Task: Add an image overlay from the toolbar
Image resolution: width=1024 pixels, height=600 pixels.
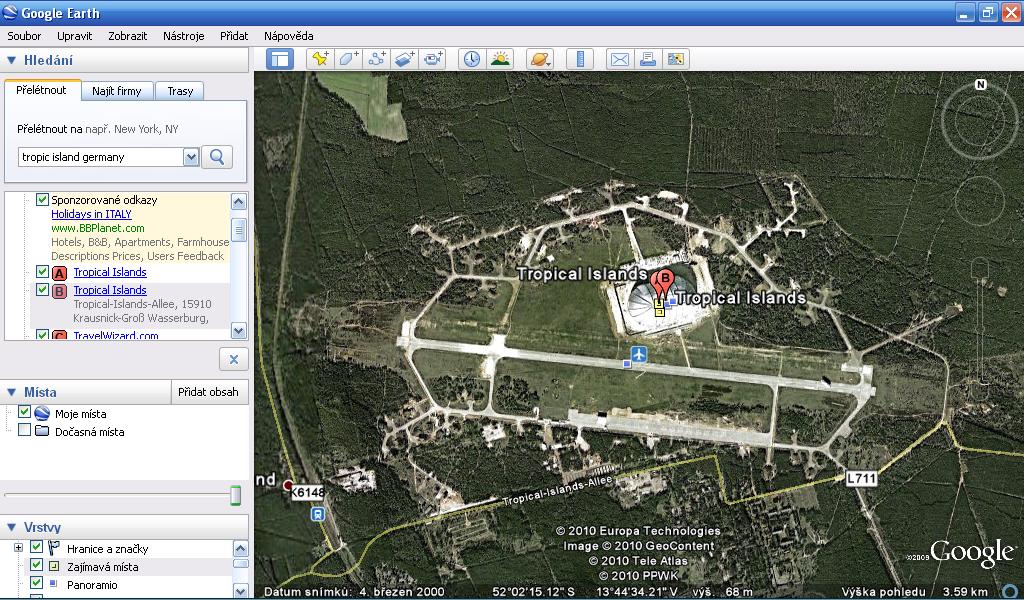Action: point(404,59)
